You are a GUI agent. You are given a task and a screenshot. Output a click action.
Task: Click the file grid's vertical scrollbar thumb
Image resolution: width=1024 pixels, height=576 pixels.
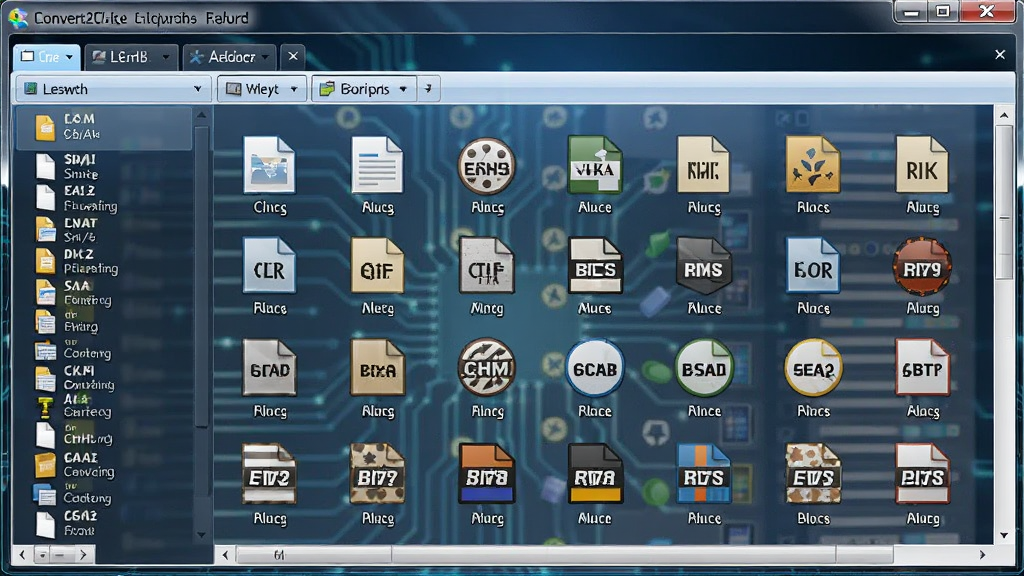tap(1004, 202)
